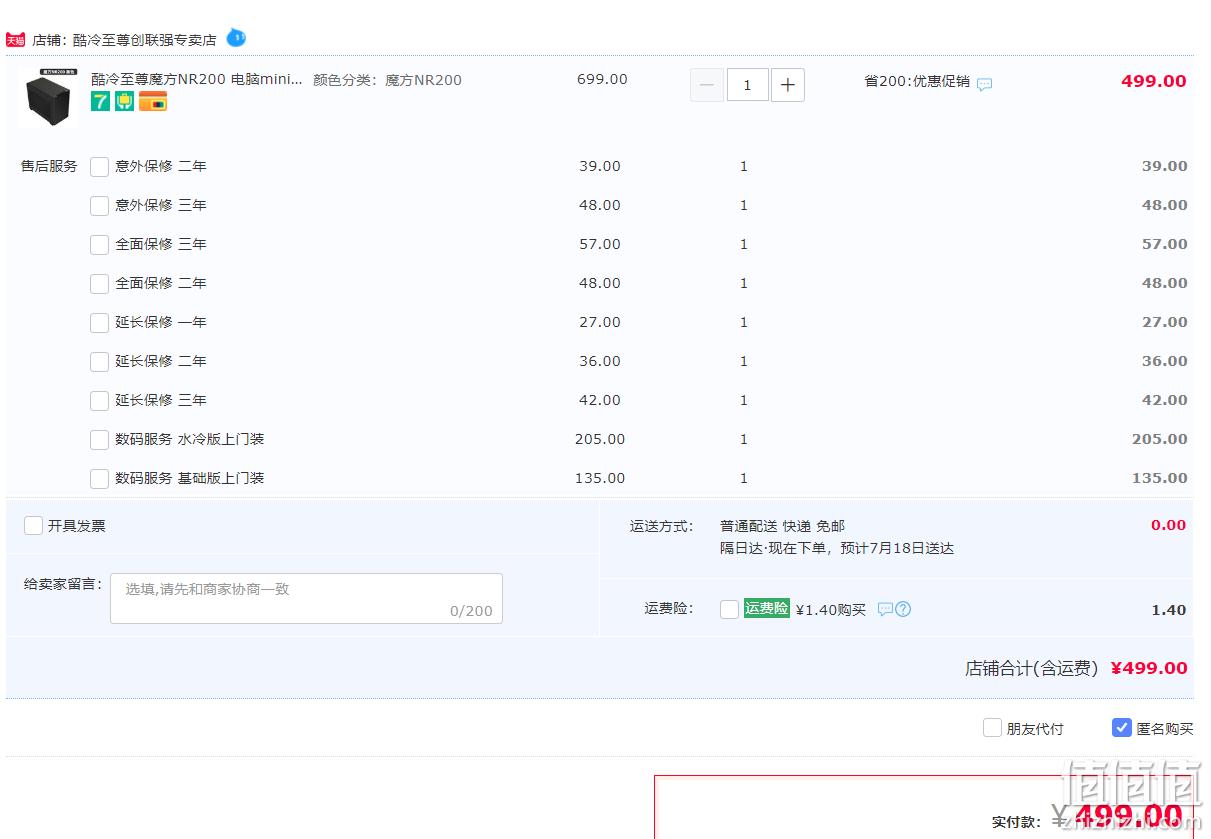Click the Tmall logo beside the store name
Screen dimensions: 1211x839
pos(15,40)
